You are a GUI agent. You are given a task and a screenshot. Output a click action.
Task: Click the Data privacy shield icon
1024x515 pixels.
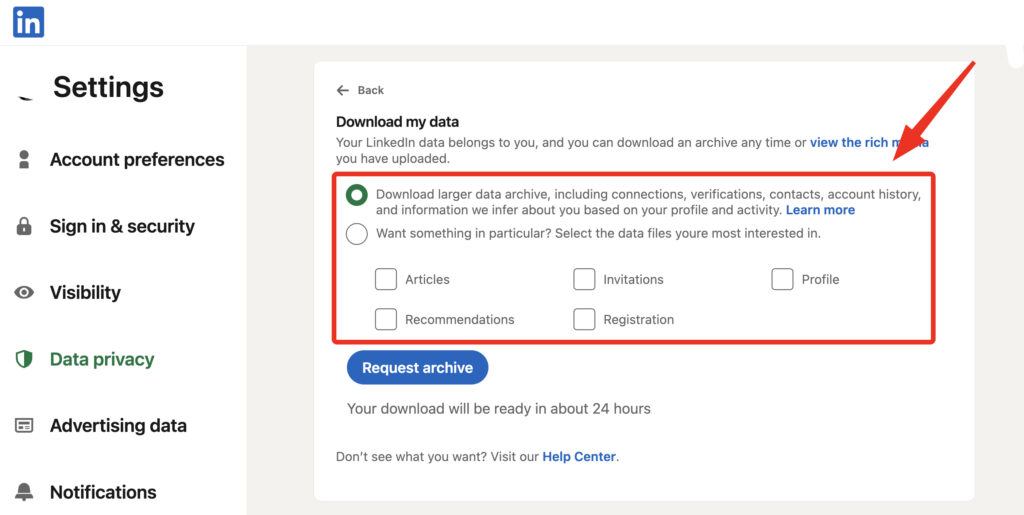point(24,359)
